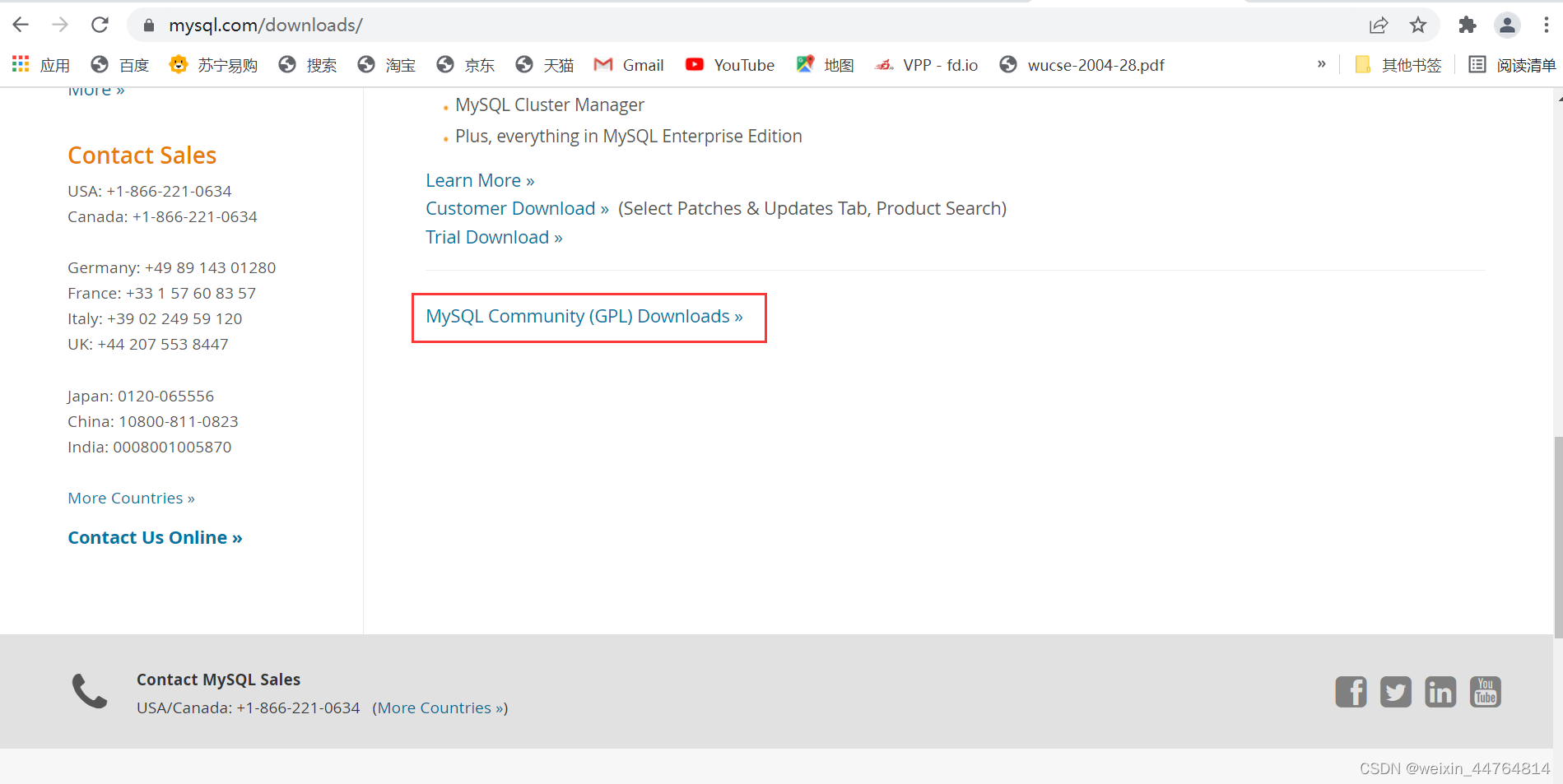Click the Contact MySQL Sales footer heading
Image resolution: width=1563 pixels, height=784 pixels.
tap(218, 680)
